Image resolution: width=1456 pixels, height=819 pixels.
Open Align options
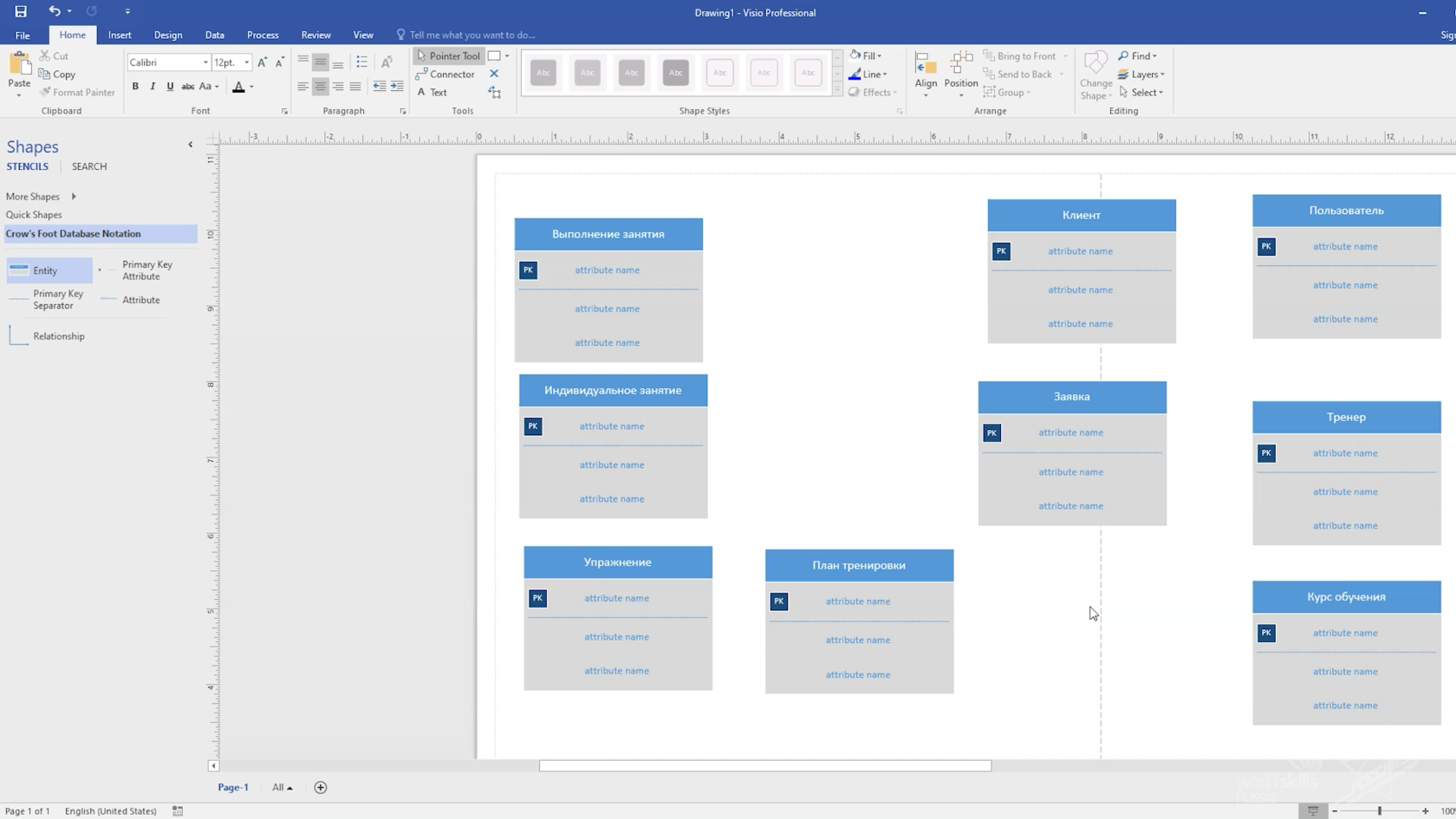pos(926,73)
